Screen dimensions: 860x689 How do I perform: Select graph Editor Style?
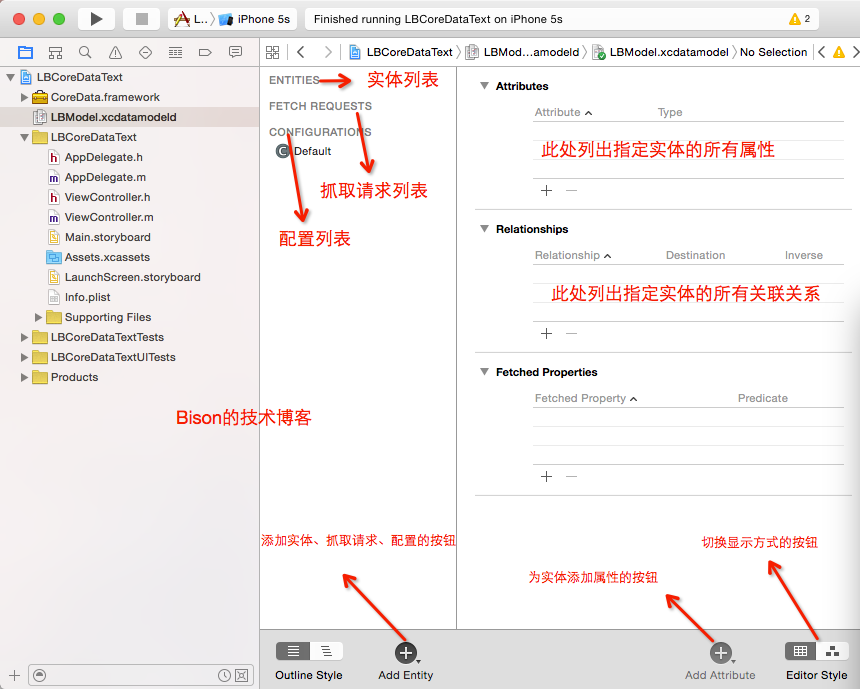[833, 651]
